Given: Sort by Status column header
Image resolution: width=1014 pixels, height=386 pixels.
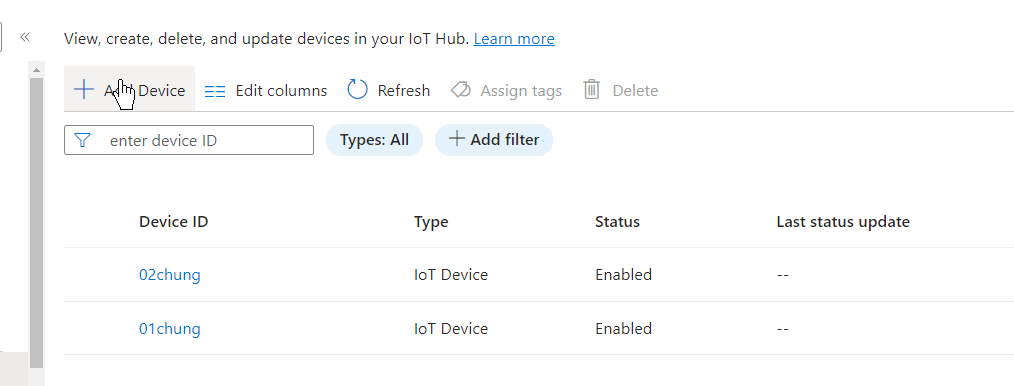Looking at the screenshot, I should pos(617,222).
